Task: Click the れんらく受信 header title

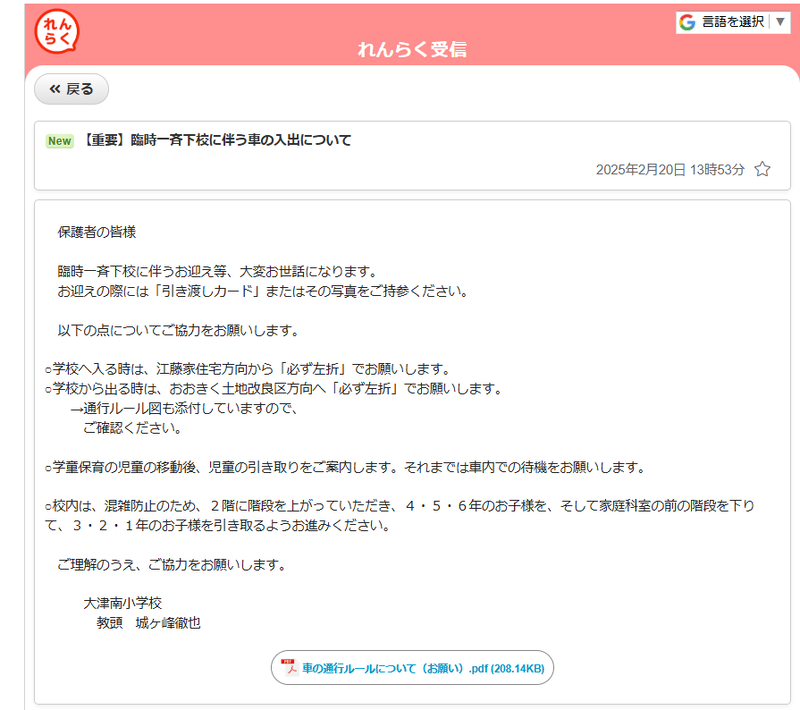Action: (412, 50)
